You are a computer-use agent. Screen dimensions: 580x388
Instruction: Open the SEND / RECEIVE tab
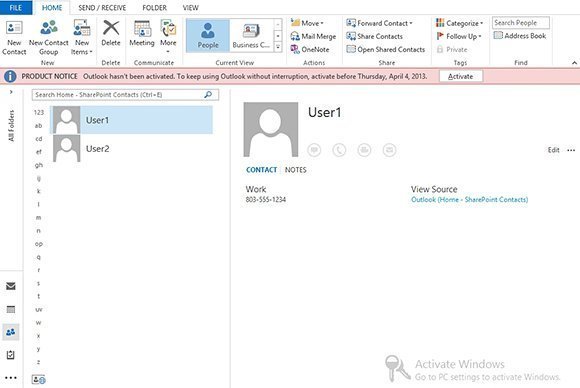[x=102, y=7]
